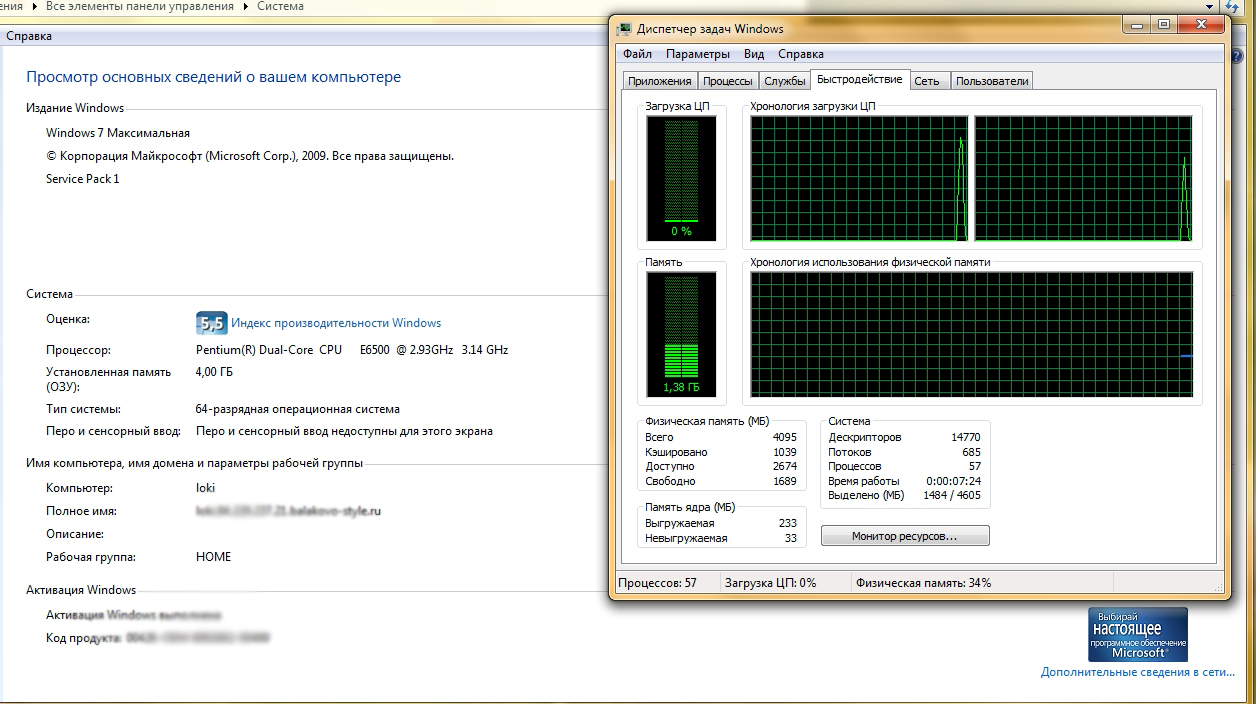The height and width of the screenshot is (704, 1256).
Task: Click the Task Manager title bar icon
Action: [625, 29]
